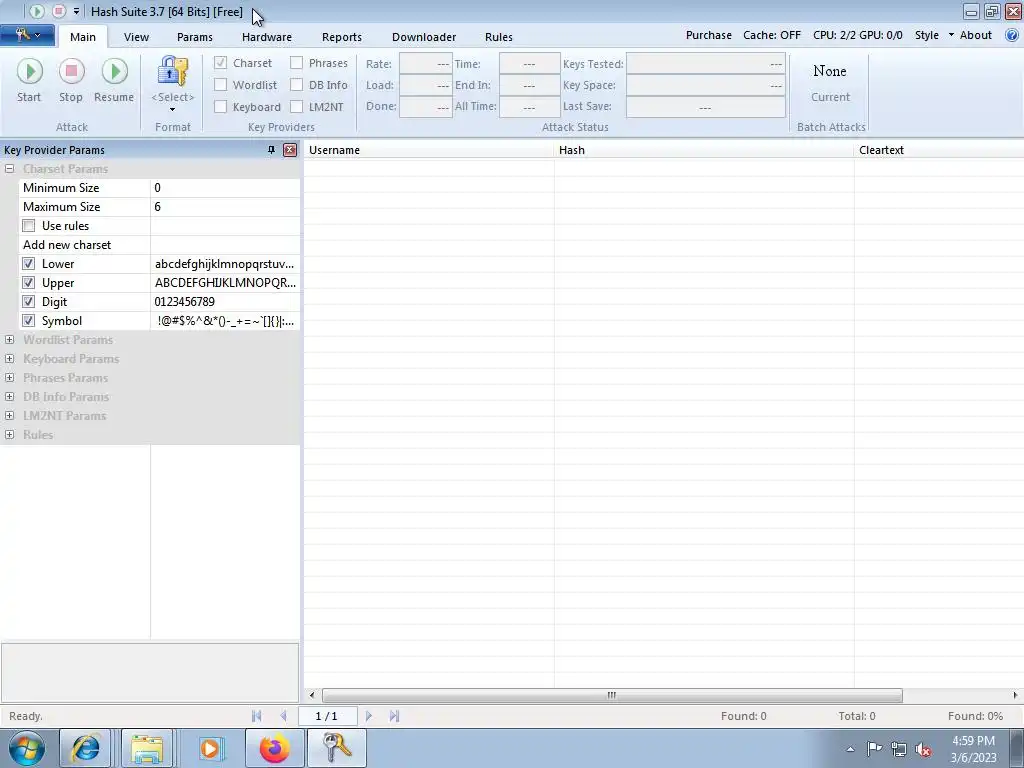Check the Use rules checkbox
This screenshot has height=768, width=1024.
tap(29, 226)
